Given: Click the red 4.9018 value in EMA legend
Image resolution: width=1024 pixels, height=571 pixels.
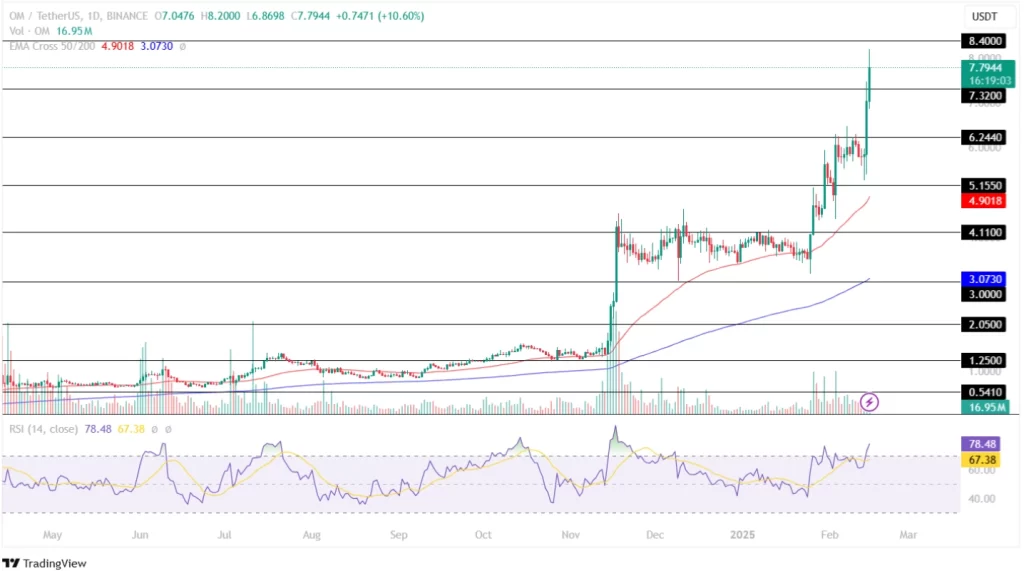Looking at the screenshot, I should pos(118,46).
